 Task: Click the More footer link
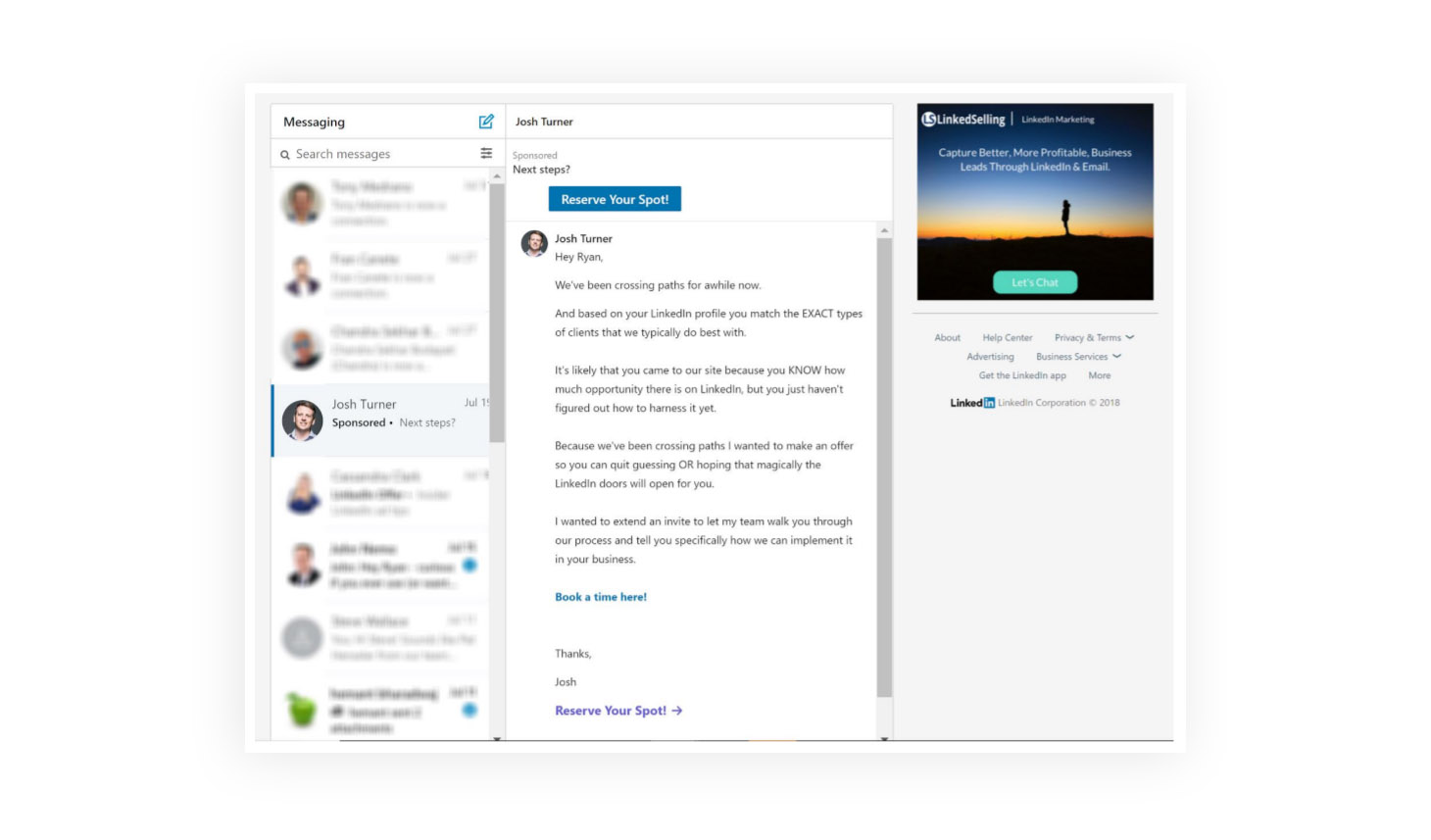[1100, 375]
